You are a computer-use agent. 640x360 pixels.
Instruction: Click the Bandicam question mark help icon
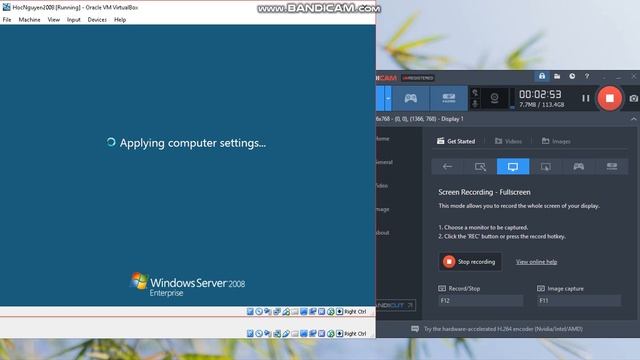click(x=587, y=76)
